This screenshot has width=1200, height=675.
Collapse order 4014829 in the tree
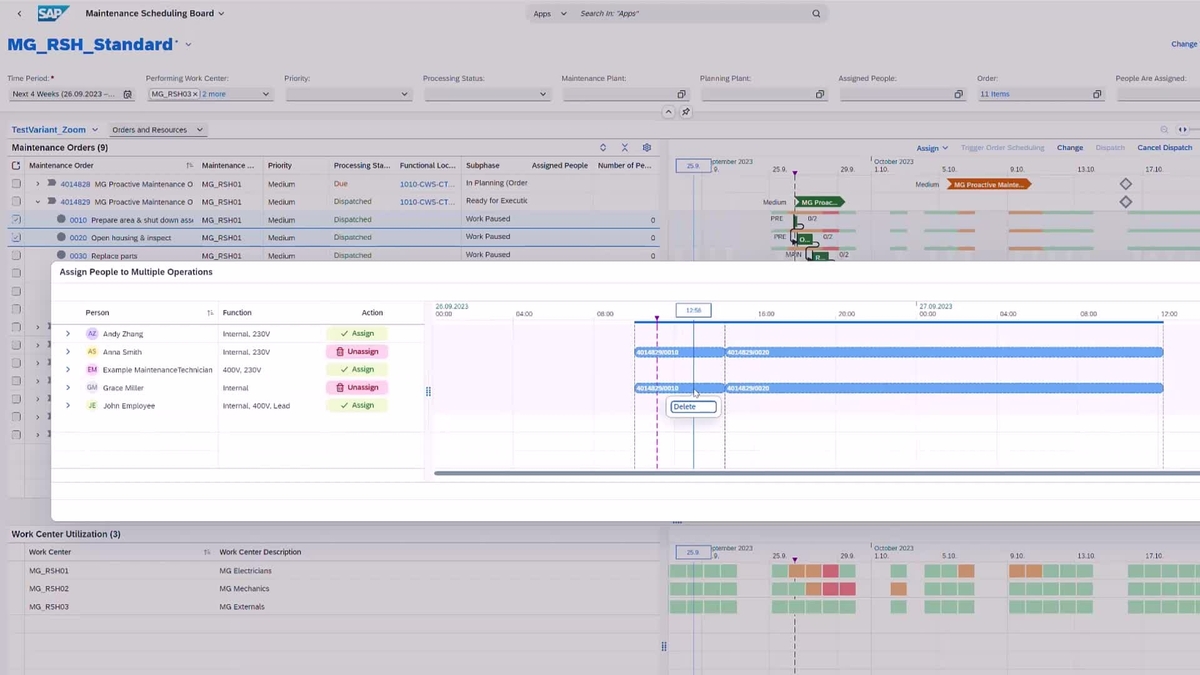(38, 201)
